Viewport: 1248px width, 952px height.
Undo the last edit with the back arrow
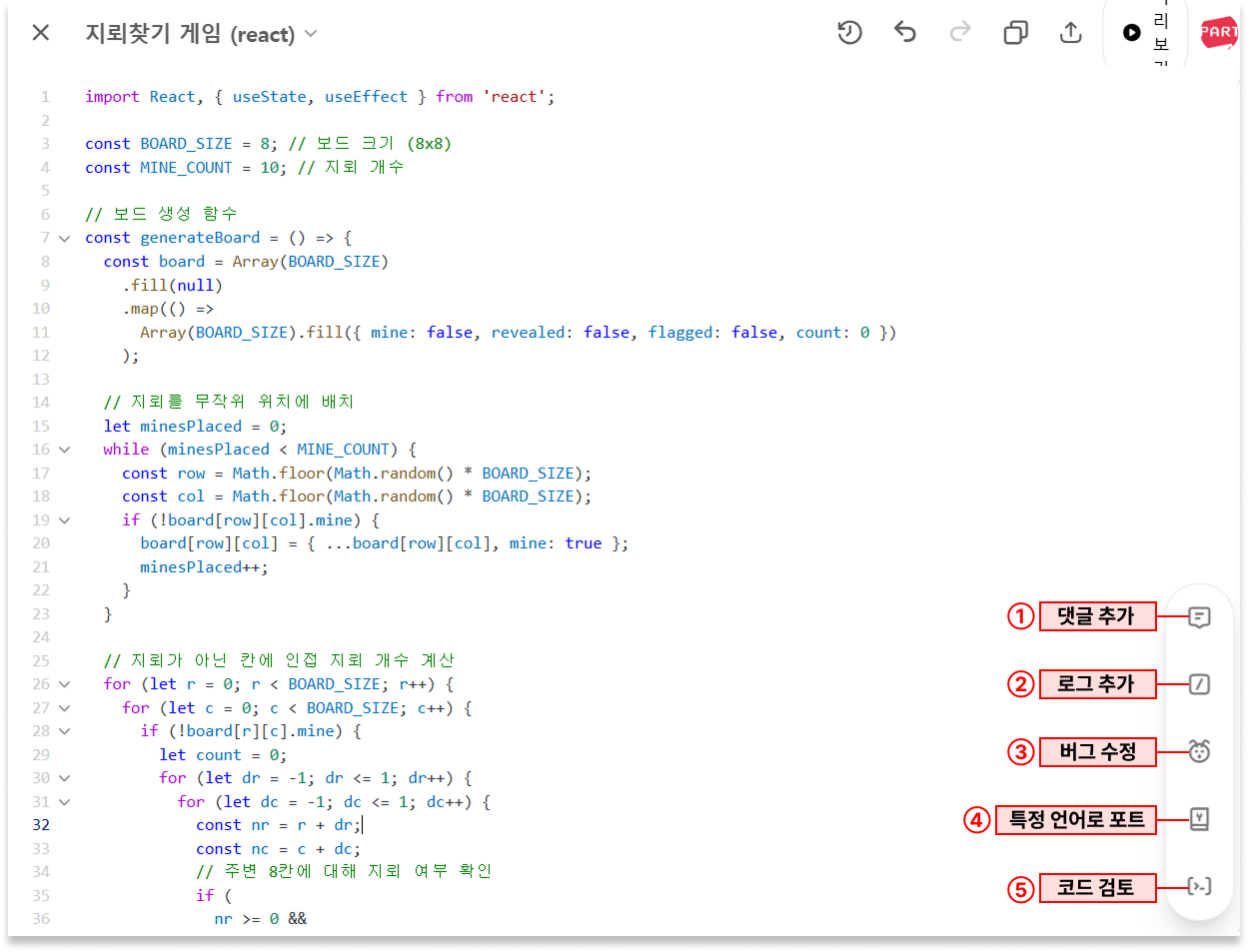pos(905,33)
